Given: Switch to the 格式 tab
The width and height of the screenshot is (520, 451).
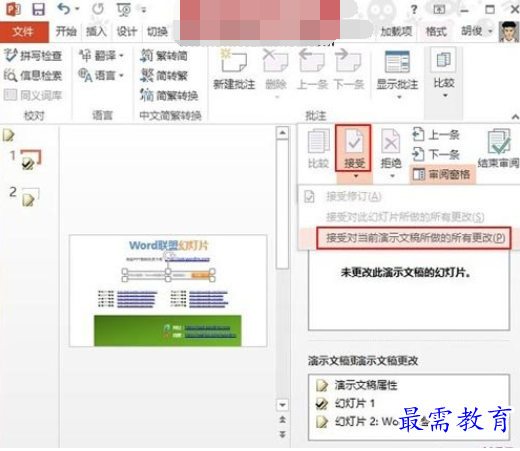Looking at the screenshot, I should 436,32.
